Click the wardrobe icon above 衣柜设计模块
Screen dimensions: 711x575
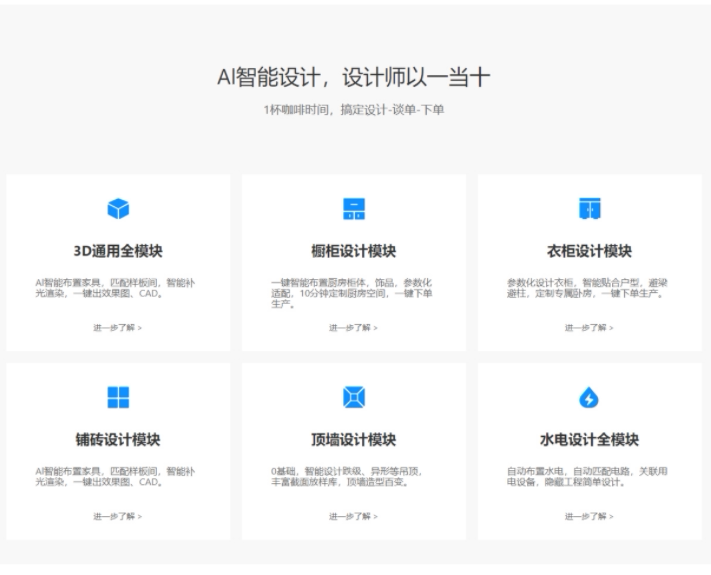tap(589, 209)
